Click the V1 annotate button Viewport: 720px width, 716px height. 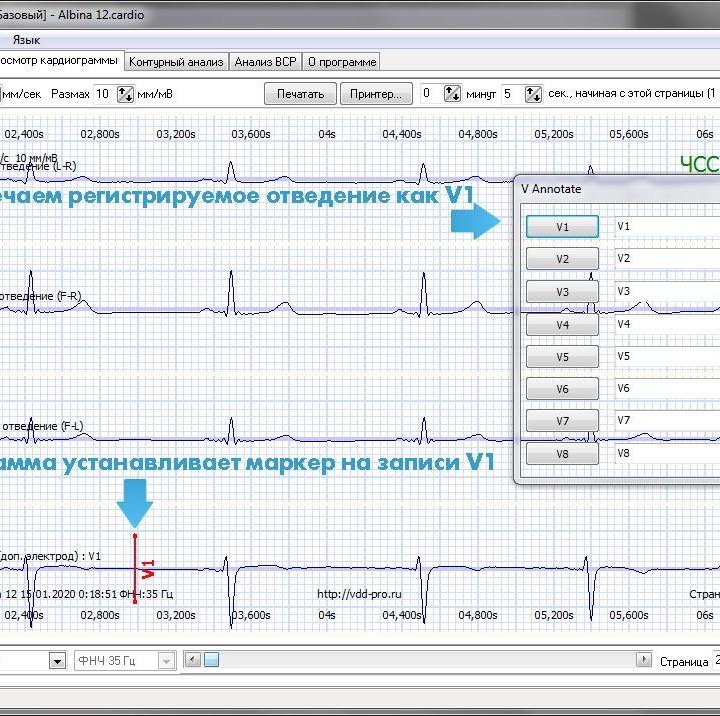[x=562, y=227]
